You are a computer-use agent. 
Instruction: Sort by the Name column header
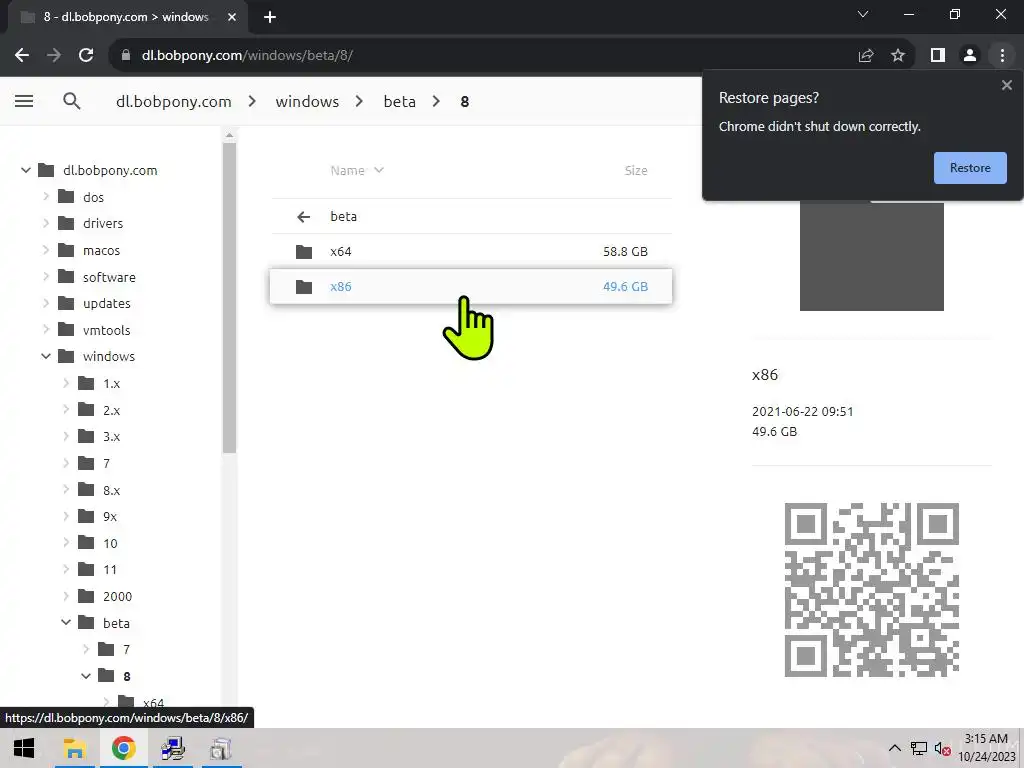[357, 170]
